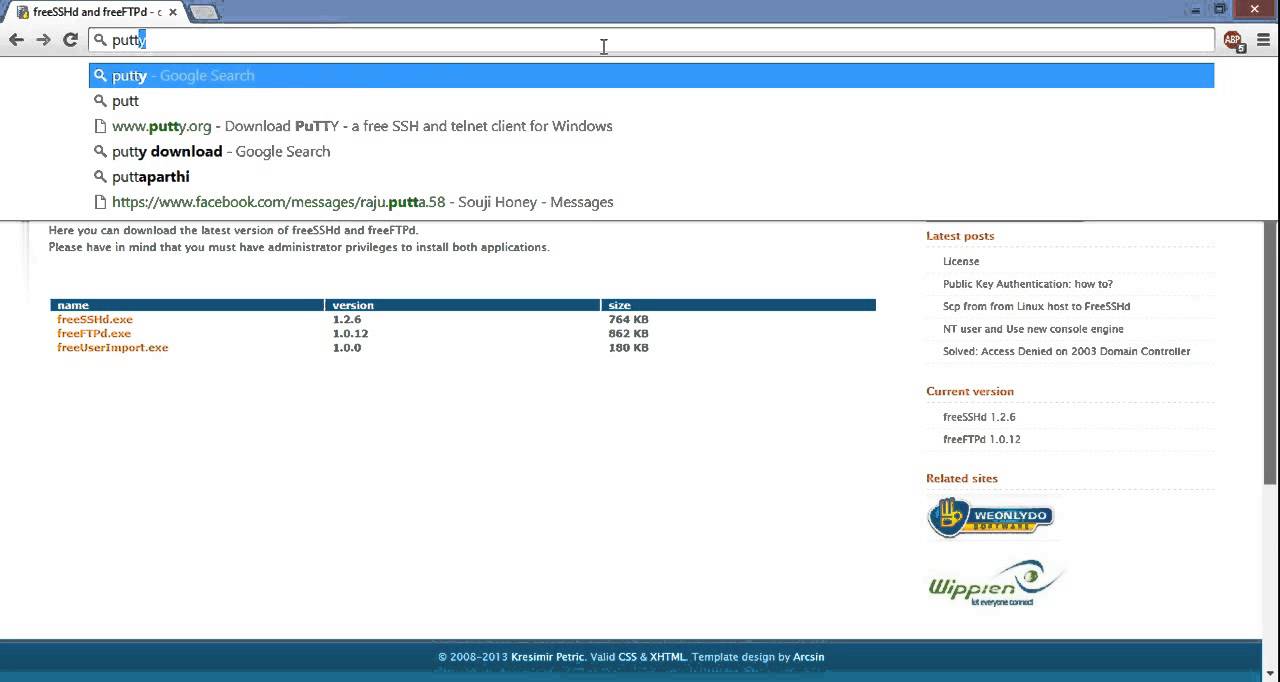
Task: Open the WeOnlyDo Software logo
Action: click(990, 517)
